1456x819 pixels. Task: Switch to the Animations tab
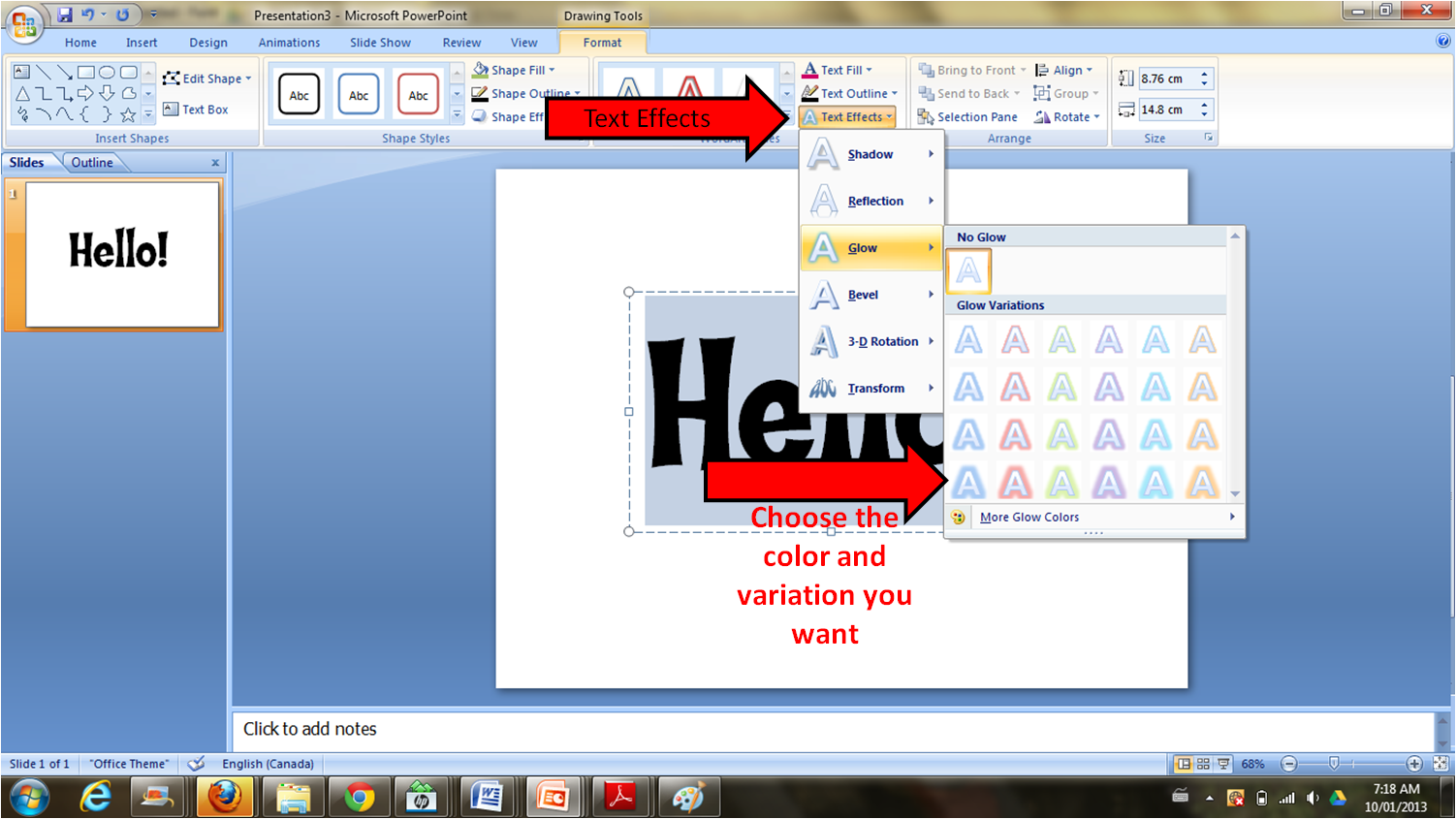coord(289,42)
